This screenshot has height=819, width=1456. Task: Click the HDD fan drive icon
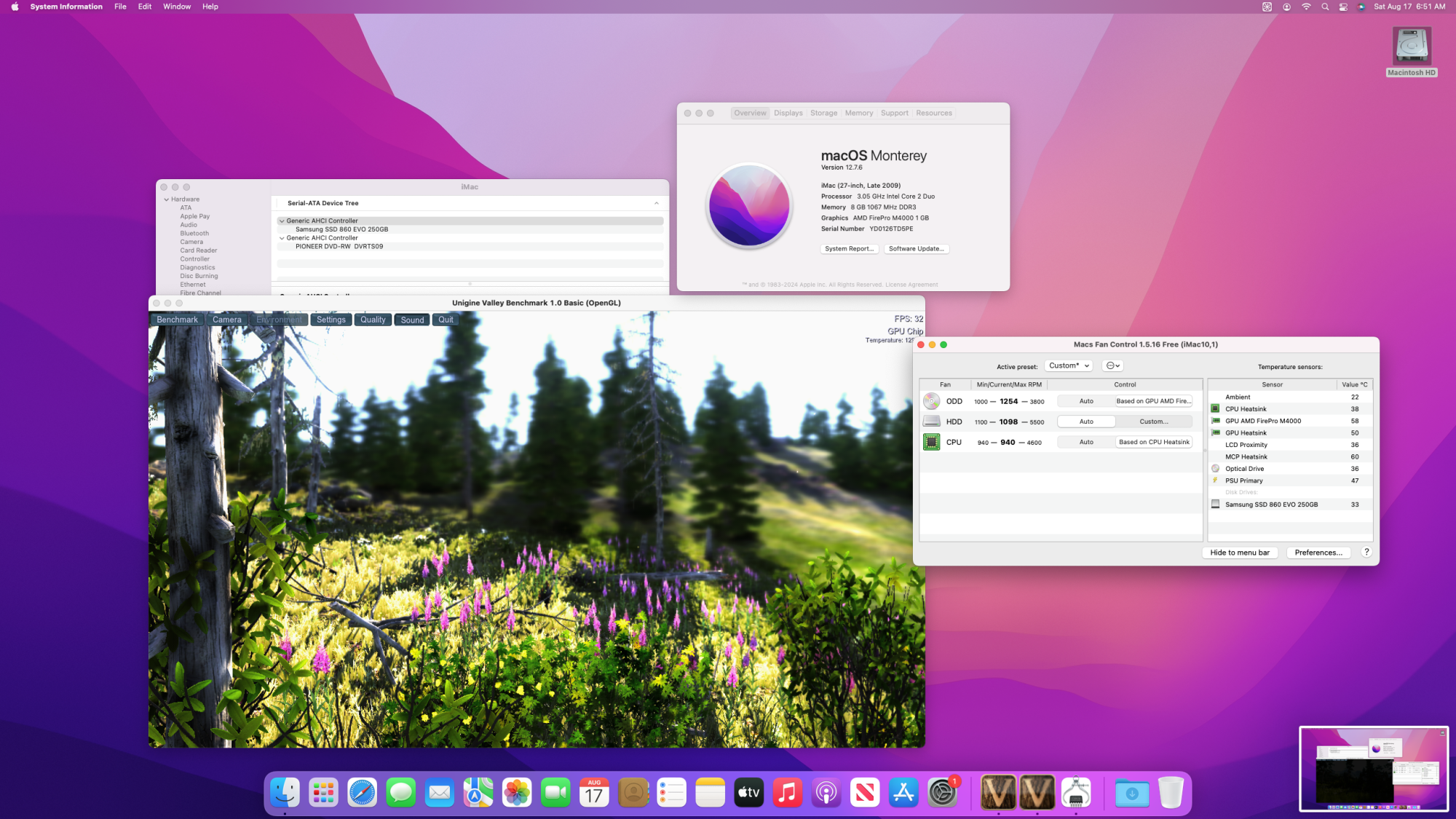click(931, 422)
